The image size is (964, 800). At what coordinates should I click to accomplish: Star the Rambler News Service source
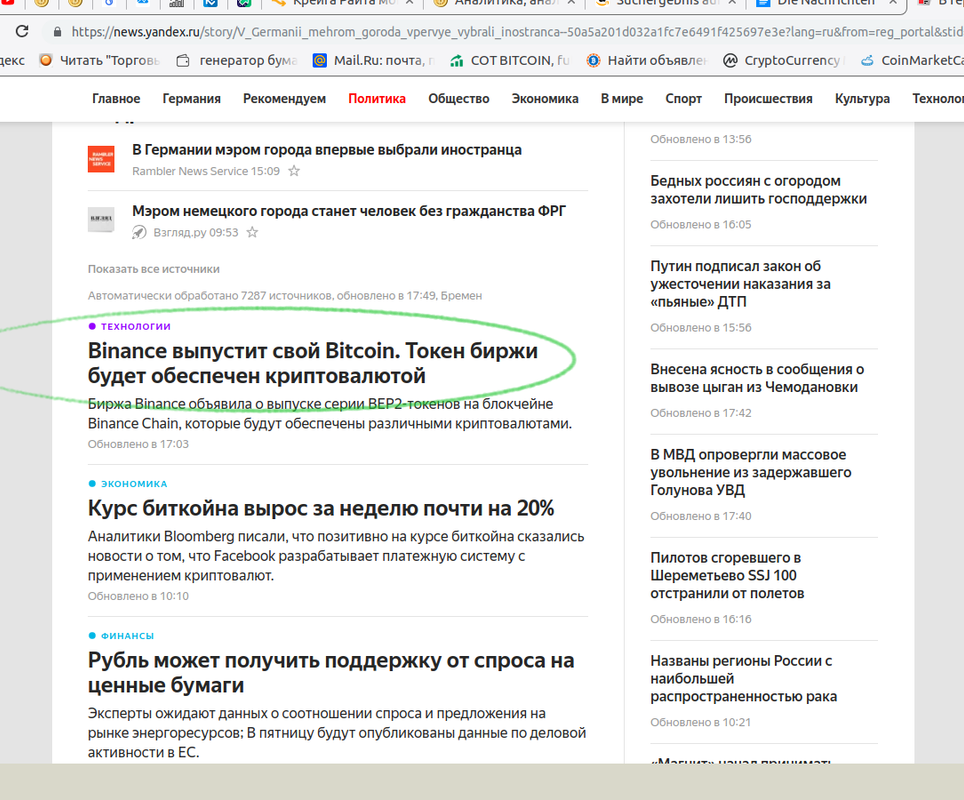294,171
